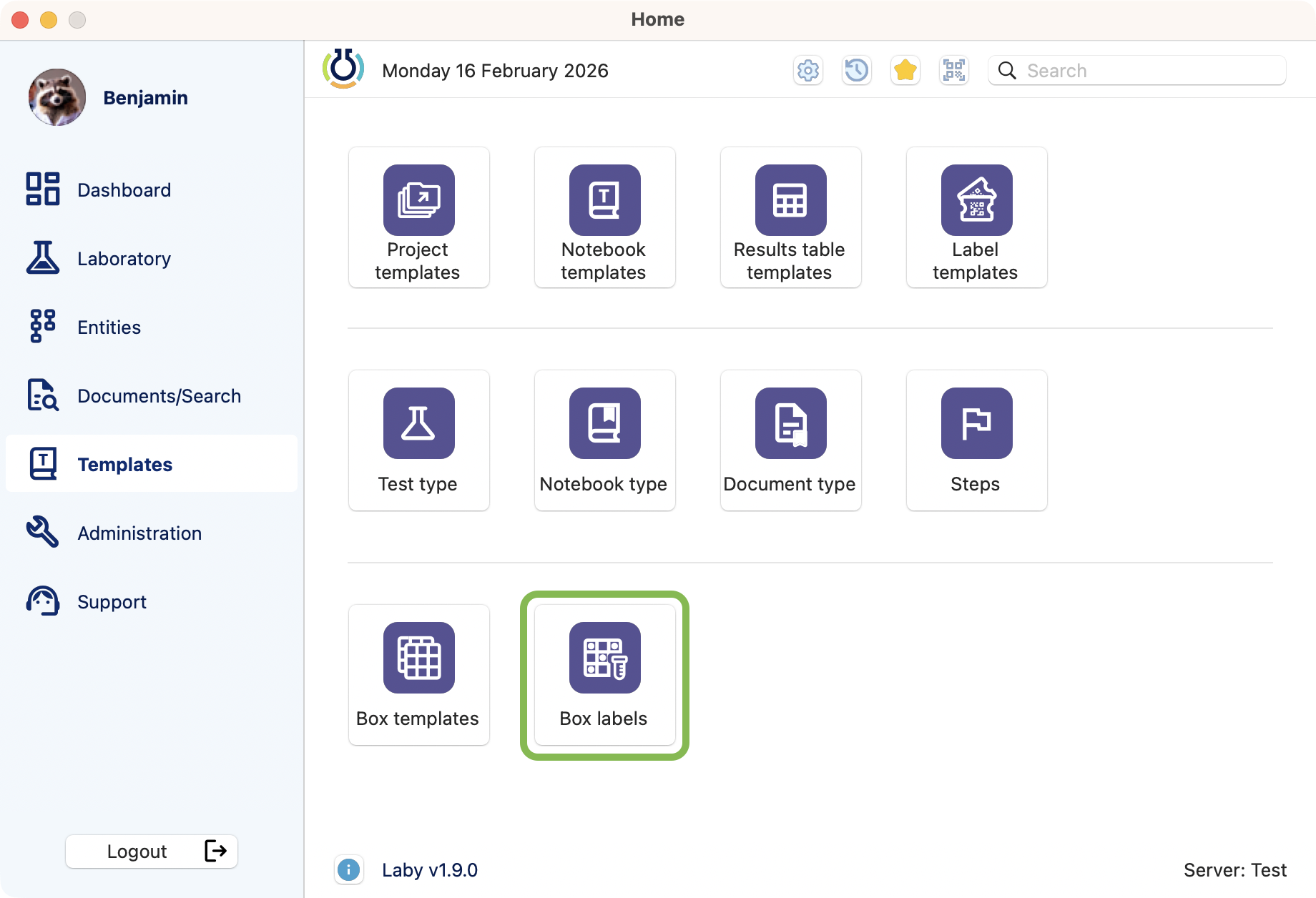Go to Dashboard in sidebar
Screen dimensions: 1316x898
coord(124,190)
